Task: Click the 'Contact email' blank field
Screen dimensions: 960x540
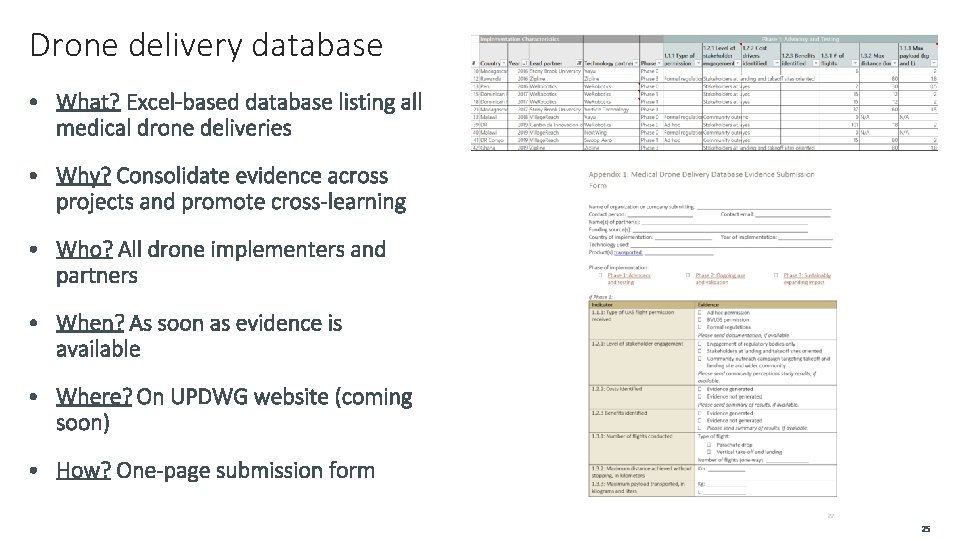Action: click(x=793, y=215)
